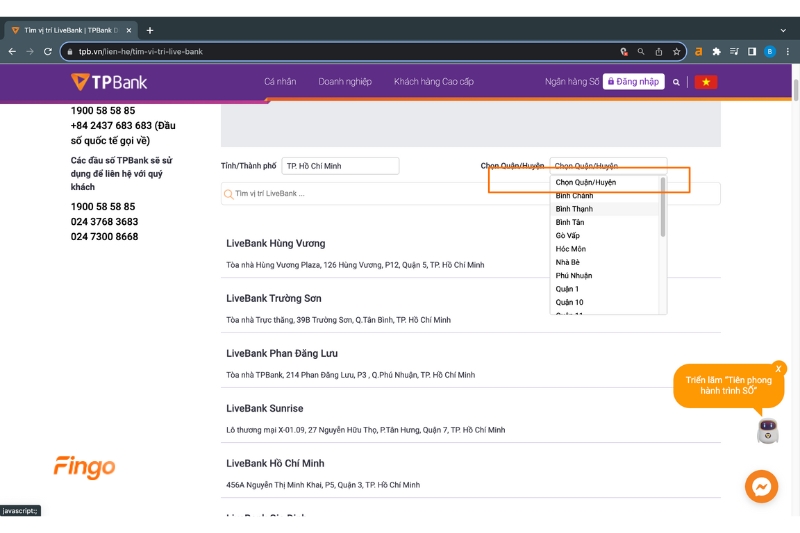Select the 'Chọn Quận/Huyện' list option
The height and width of the screenshot is (533, 800).
pyautogui.click(x=605, y=182)
